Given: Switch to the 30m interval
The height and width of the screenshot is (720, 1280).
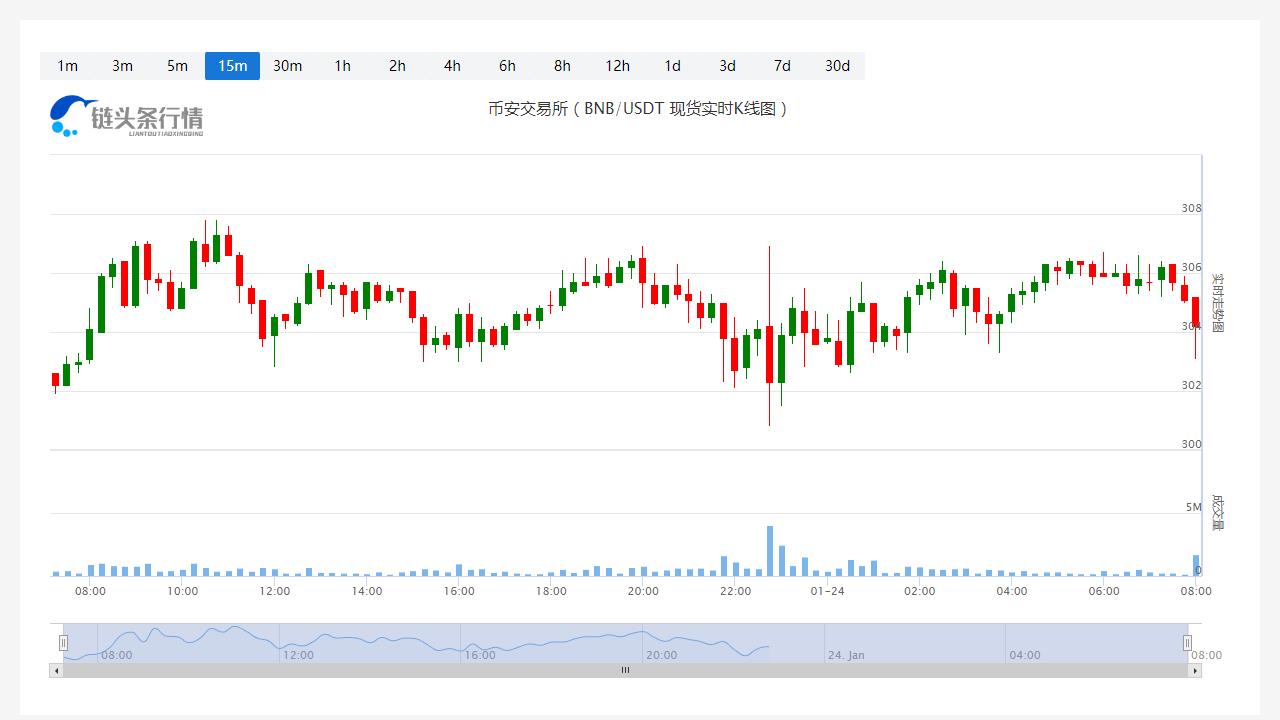Looking at the screenshot, I should (287, 66).
